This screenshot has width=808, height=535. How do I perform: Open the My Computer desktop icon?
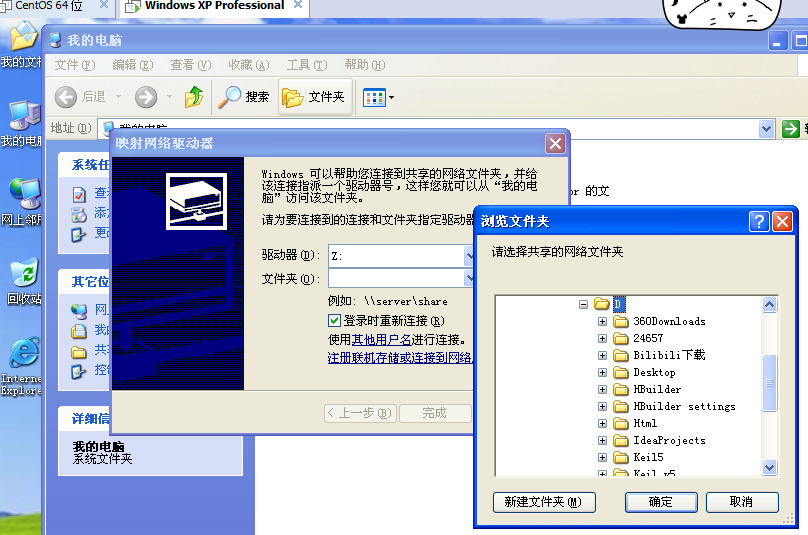pyautogui.click(x=23, y=124)
